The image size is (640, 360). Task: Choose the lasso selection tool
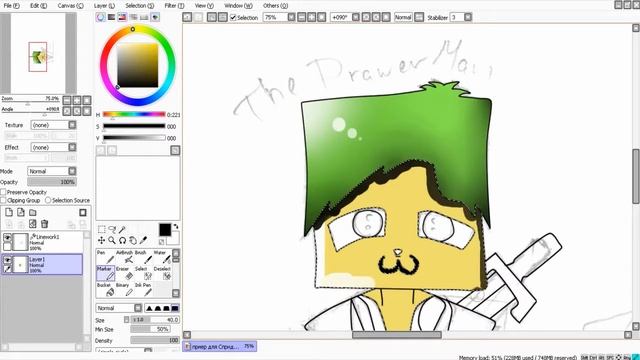click(112, 230)
